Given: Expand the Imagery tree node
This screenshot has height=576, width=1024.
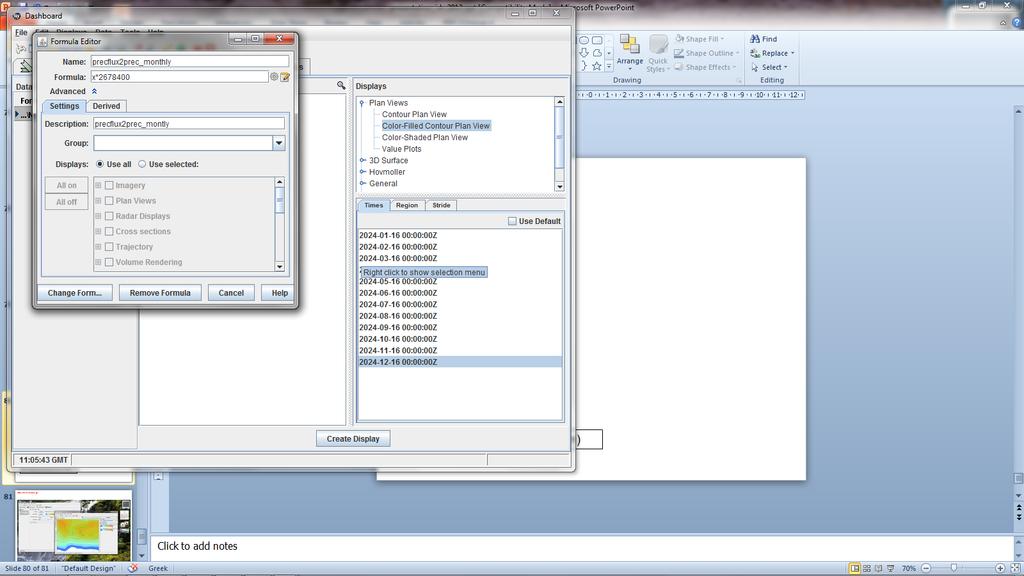Looking at the screenshot, I should point(99,185).
